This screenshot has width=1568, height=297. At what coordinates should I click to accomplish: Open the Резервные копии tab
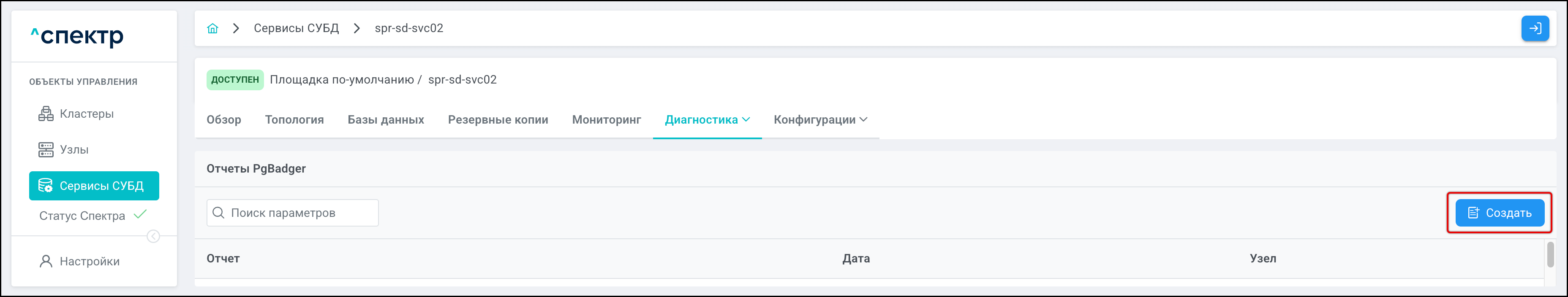[x=497, y=120]
